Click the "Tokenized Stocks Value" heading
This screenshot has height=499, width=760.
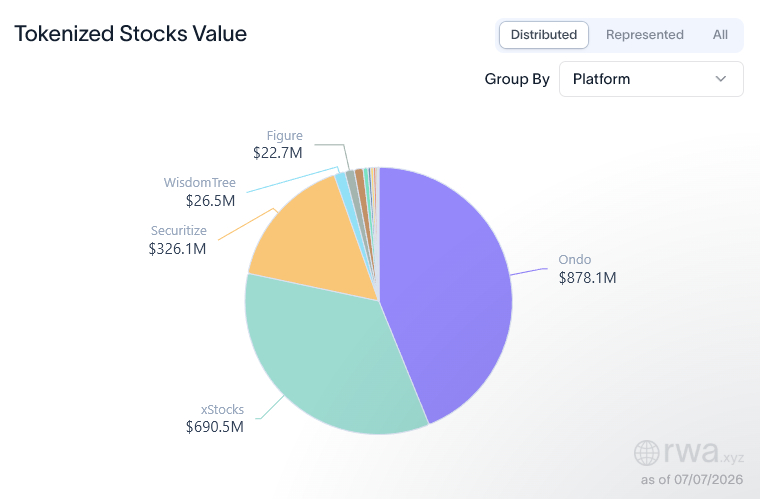point(130,34)
